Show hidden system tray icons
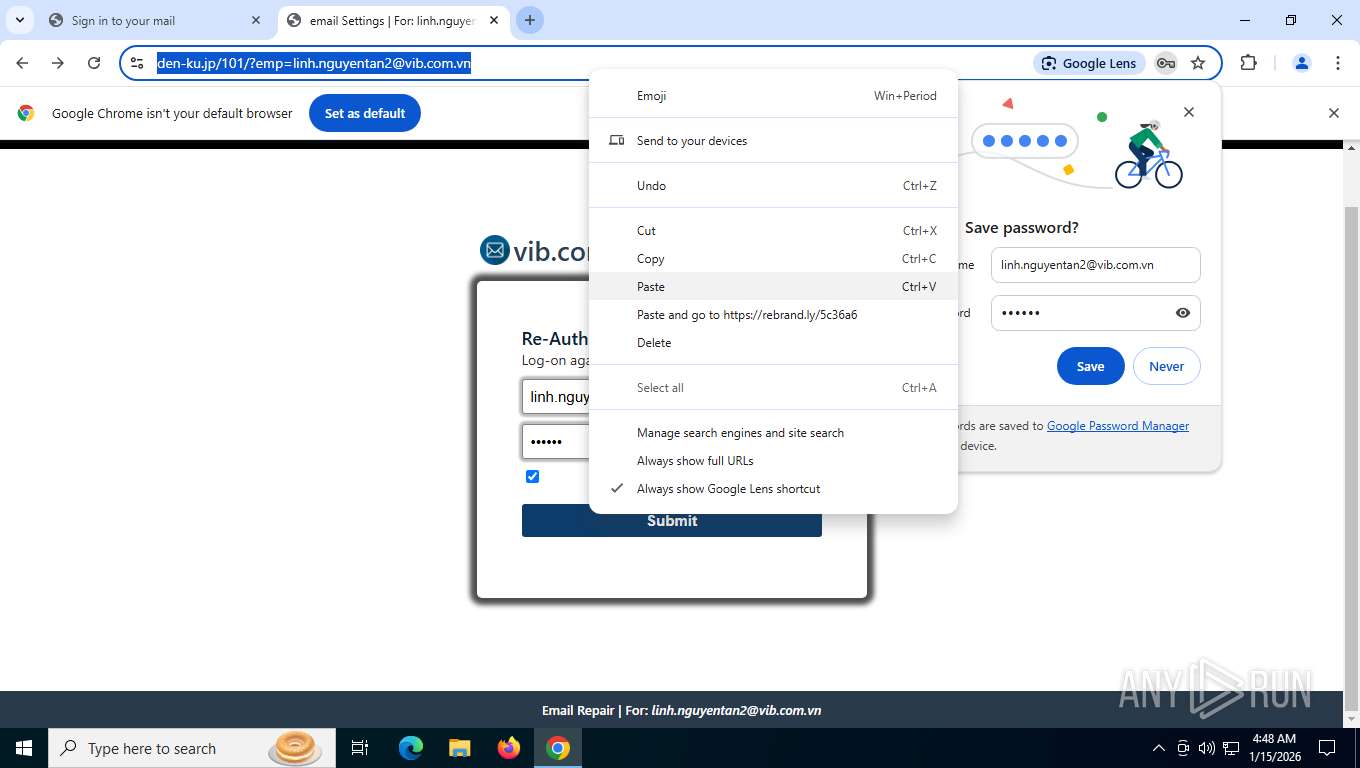 [1159, 748]
